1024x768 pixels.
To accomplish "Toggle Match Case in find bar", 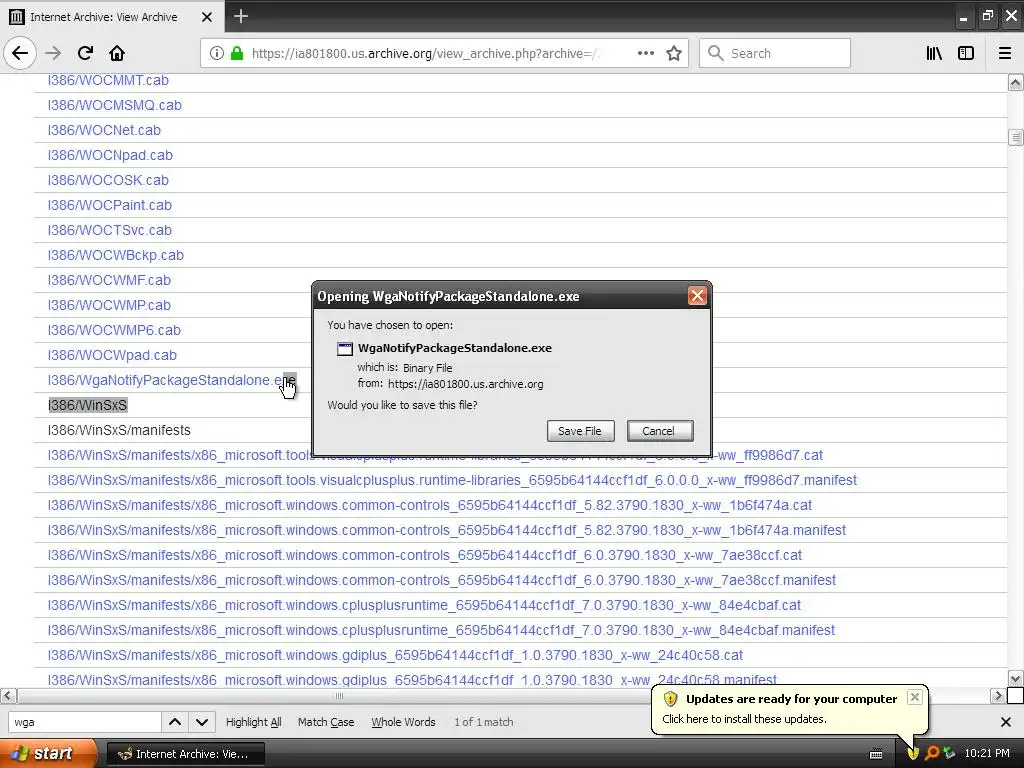I will pos(326,722).
